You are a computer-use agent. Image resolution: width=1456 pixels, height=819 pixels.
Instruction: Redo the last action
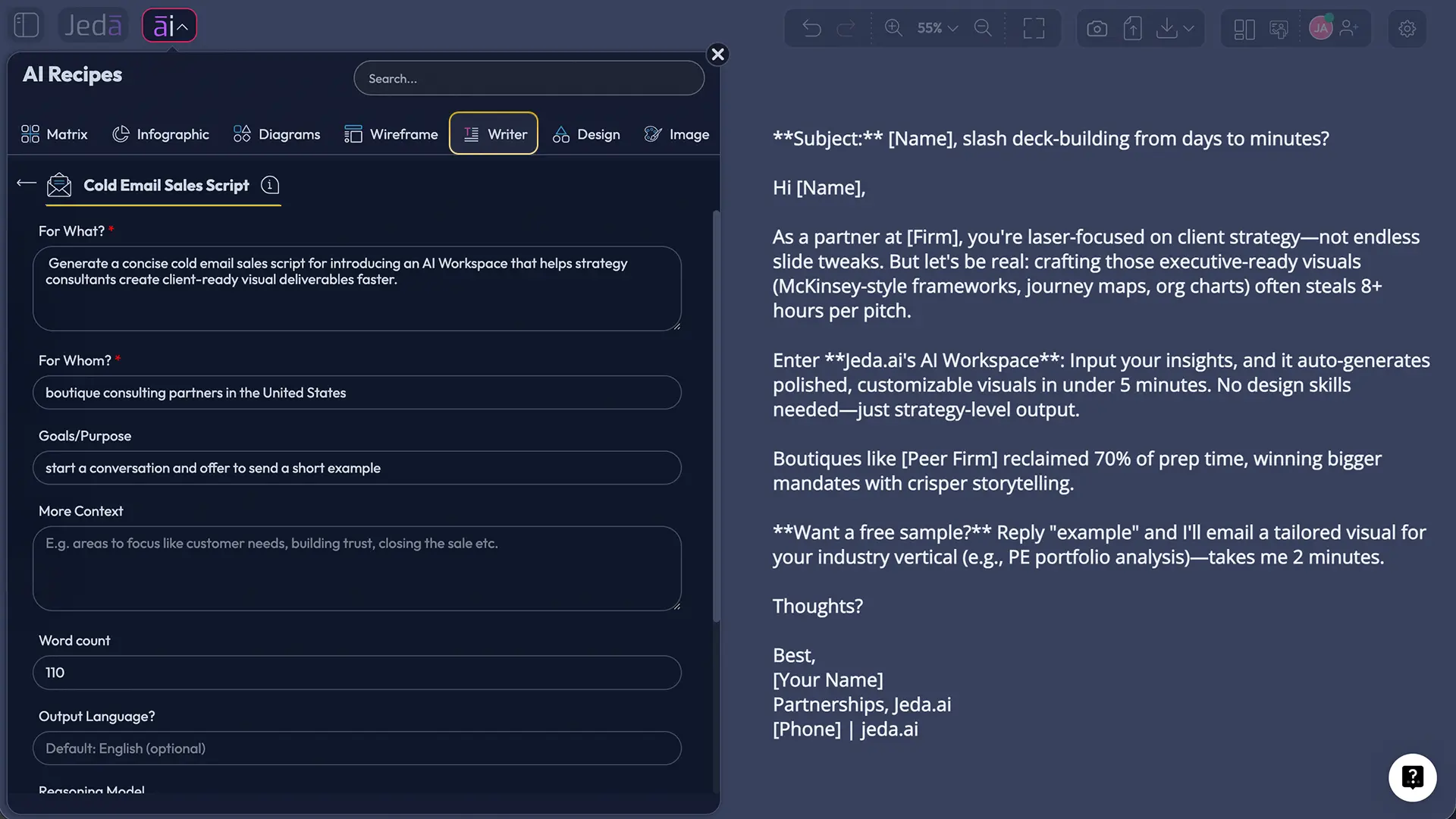coord(846,28)
